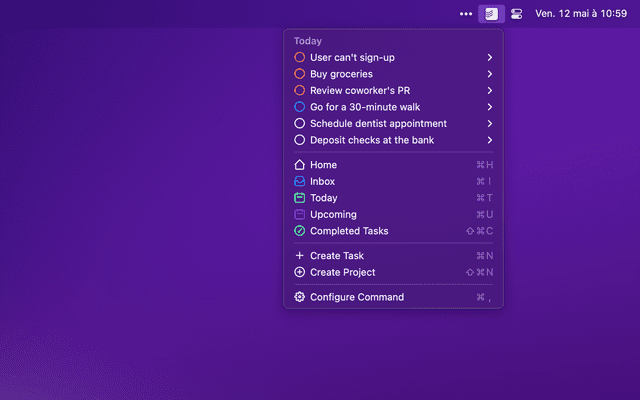Click the Inbox tray icon
Viewport: 640px width, 400px height.
pos(300,182)
